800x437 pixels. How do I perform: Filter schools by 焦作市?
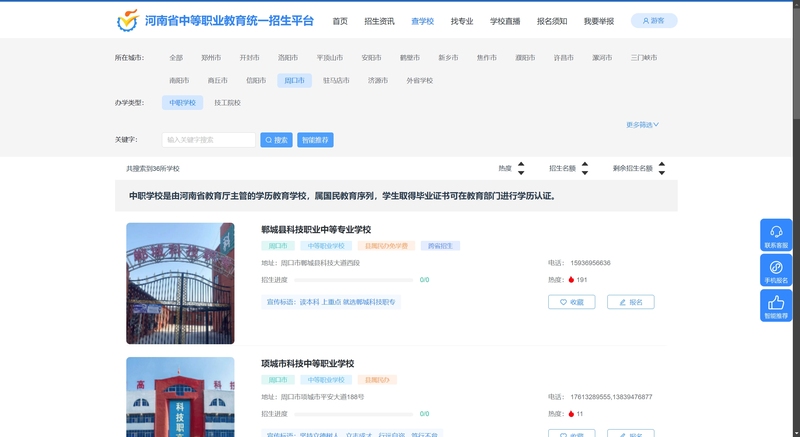point(486,58)
